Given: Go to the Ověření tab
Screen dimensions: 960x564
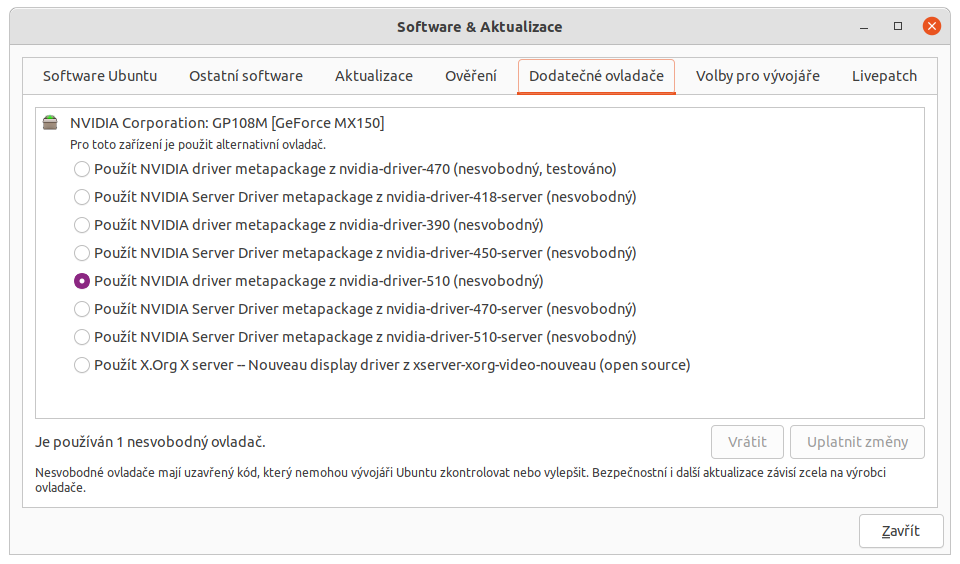Looking at the screenshot, I should pos(471,76).
